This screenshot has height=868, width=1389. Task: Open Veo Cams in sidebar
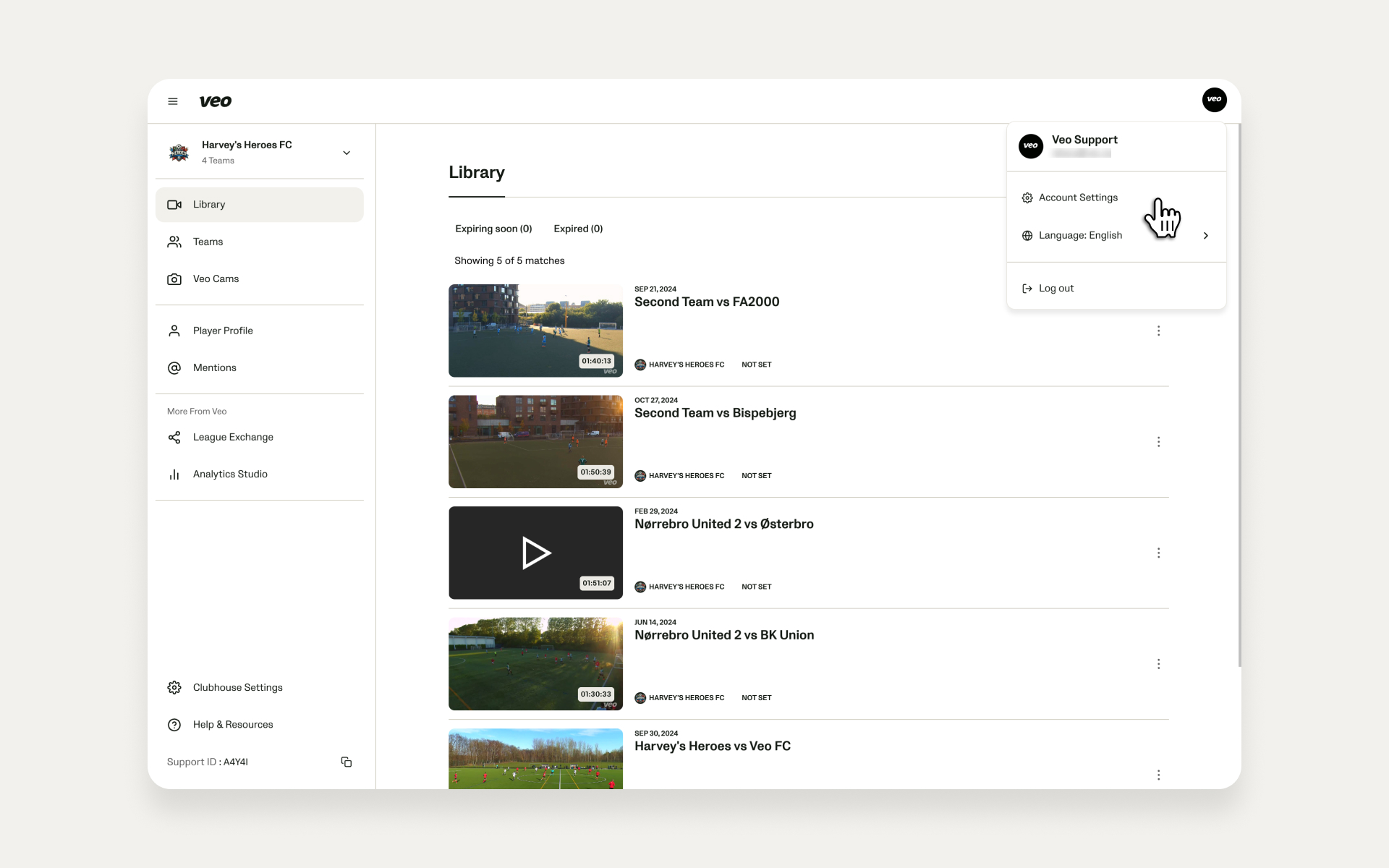259,279
